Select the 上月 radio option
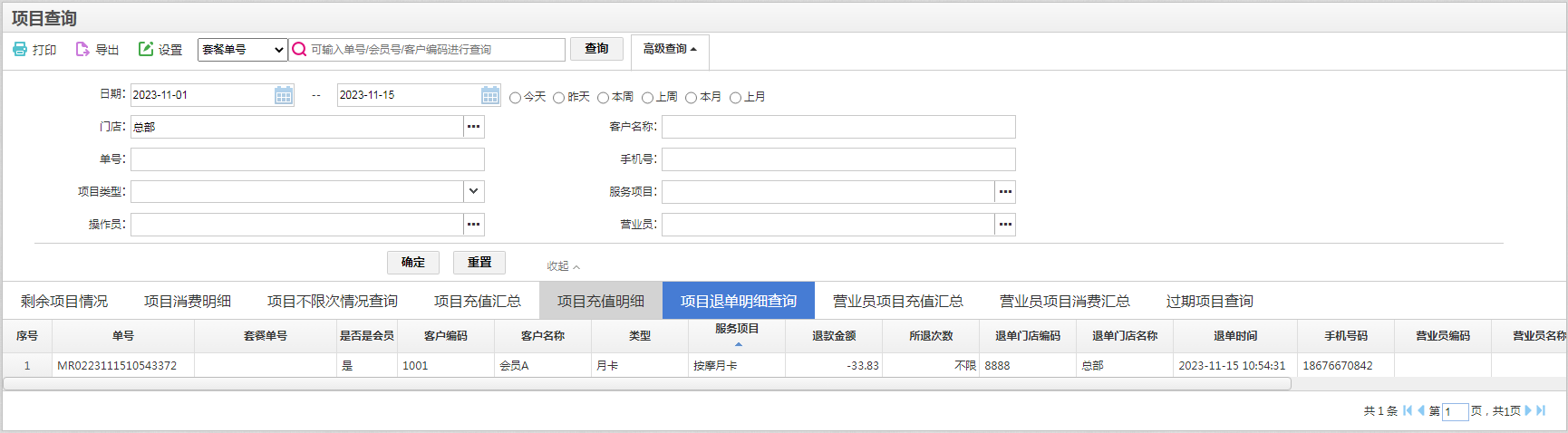Image resolution: width=1568 pixels, height=433 pixels. click(735, 98)
